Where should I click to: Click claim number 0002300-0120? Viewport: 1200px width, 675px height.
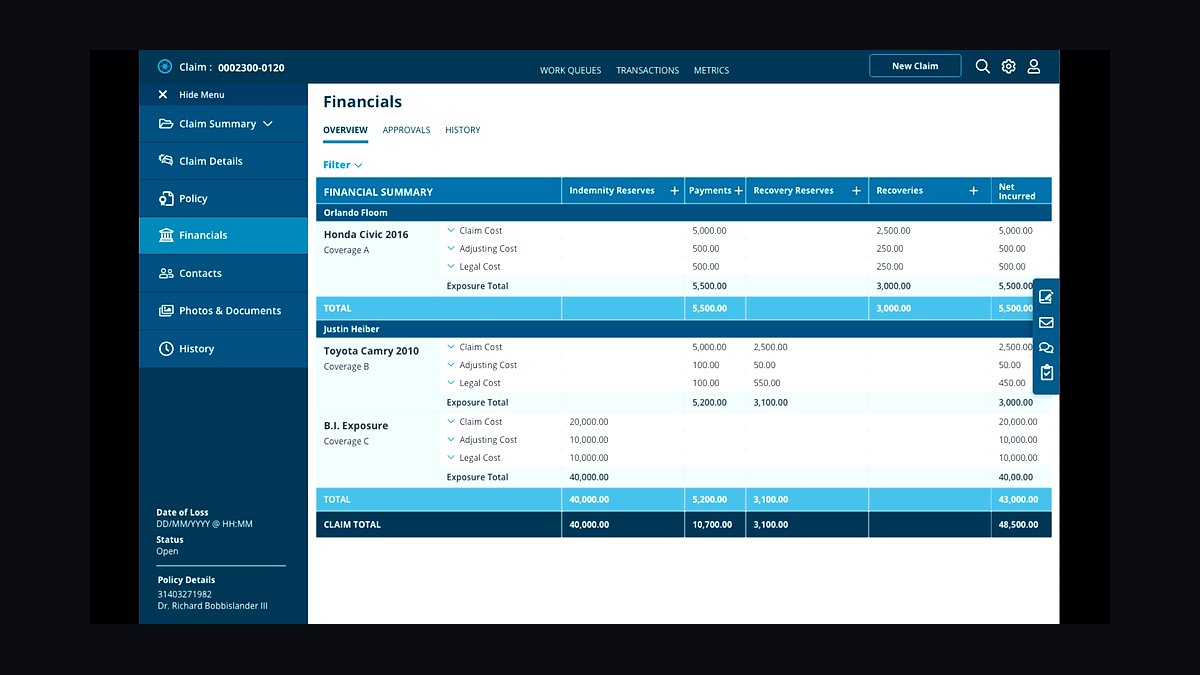tap(251, 68)
